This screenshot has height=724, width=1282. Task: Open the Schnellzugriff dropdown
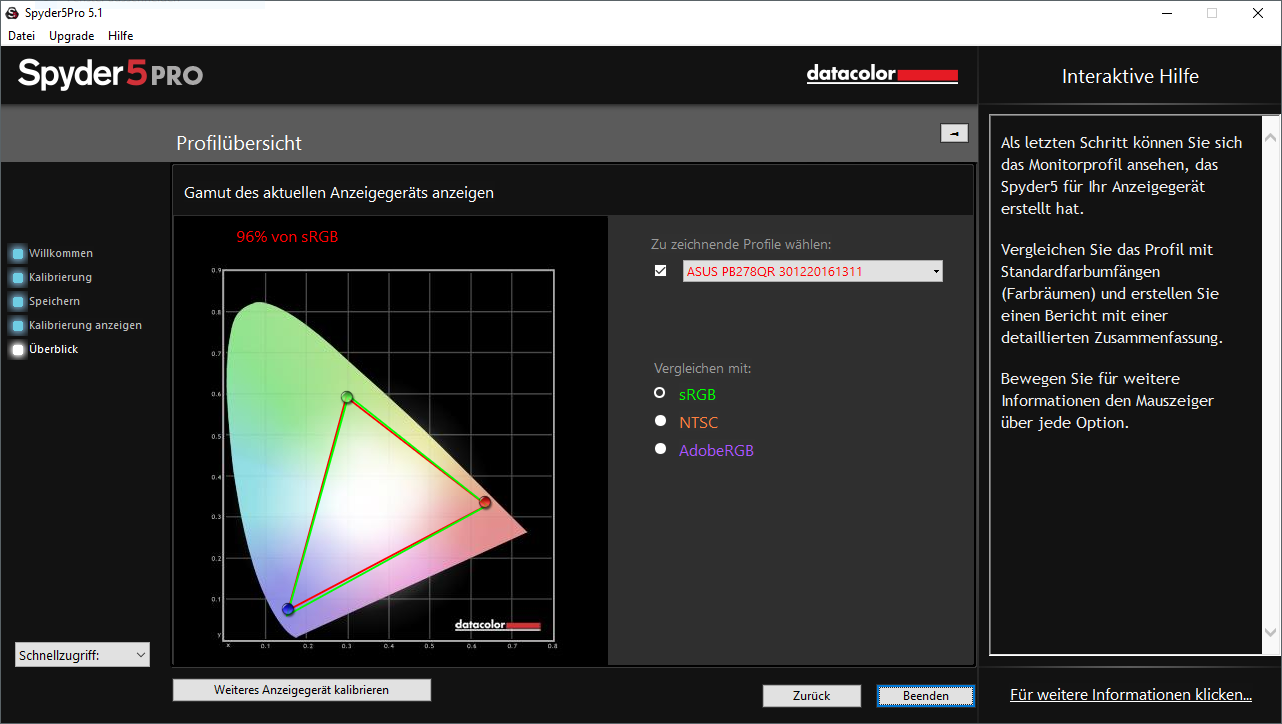[x=82, y=655]
